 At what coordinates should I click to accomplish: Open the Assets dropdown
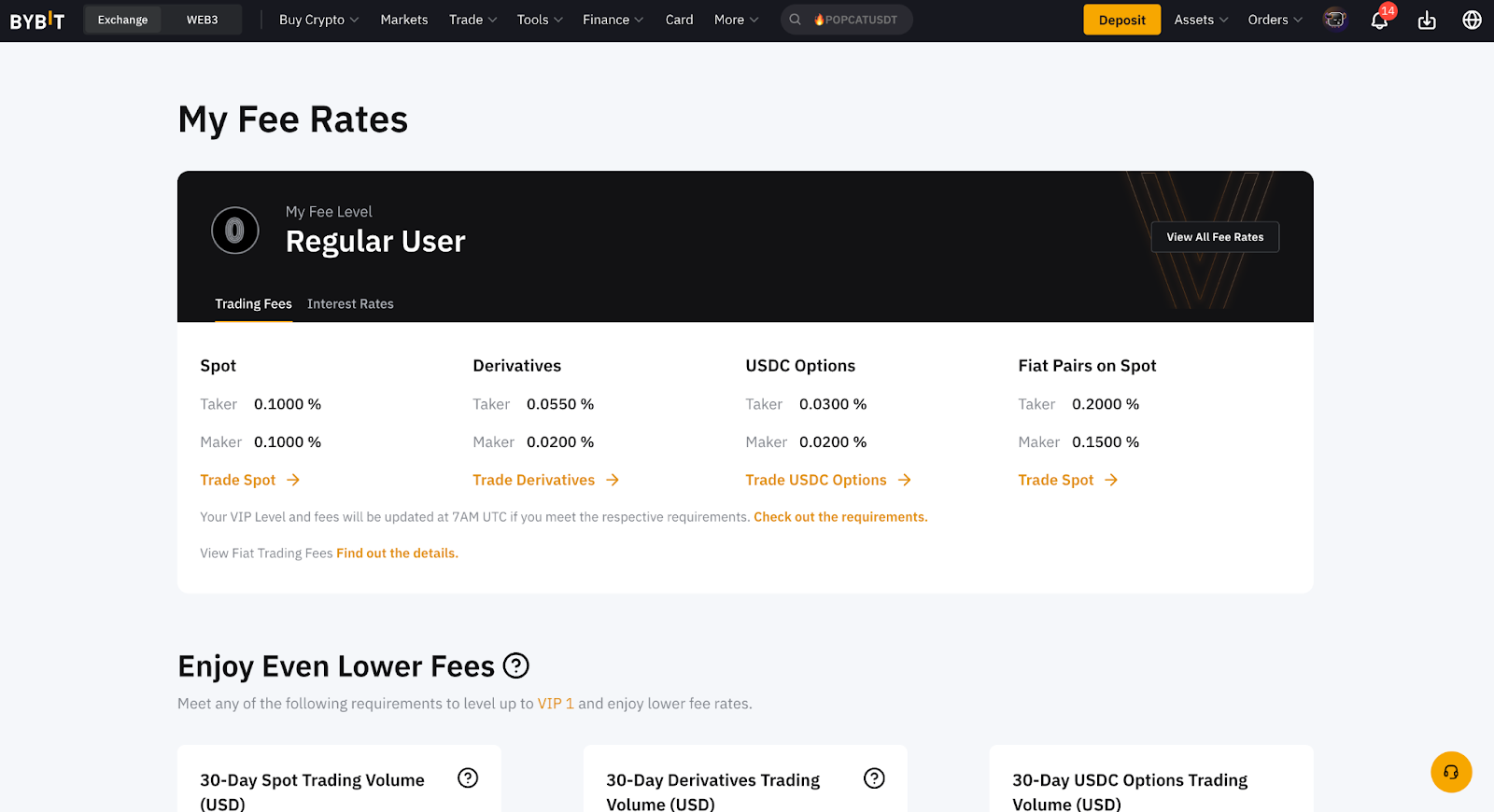click(x=1201, y=20)
